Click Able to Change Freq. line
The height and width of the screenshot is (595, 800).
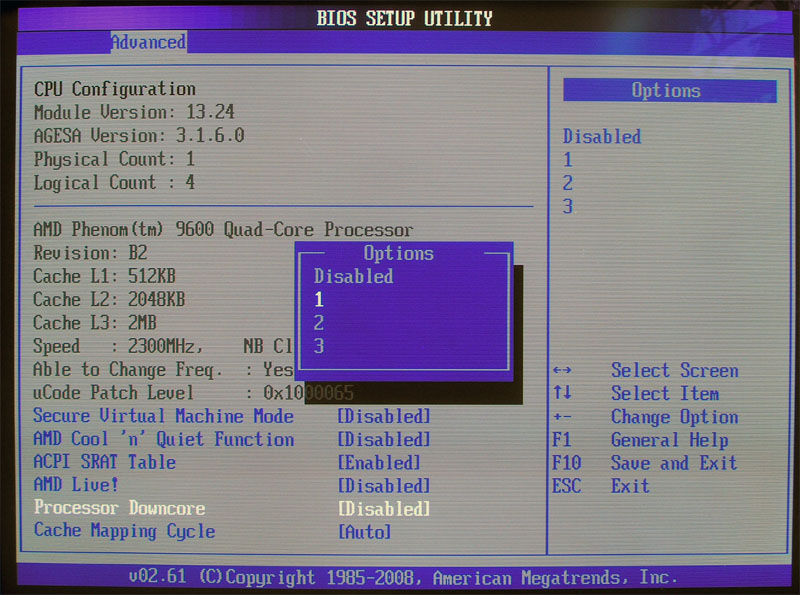coord(163,369)
